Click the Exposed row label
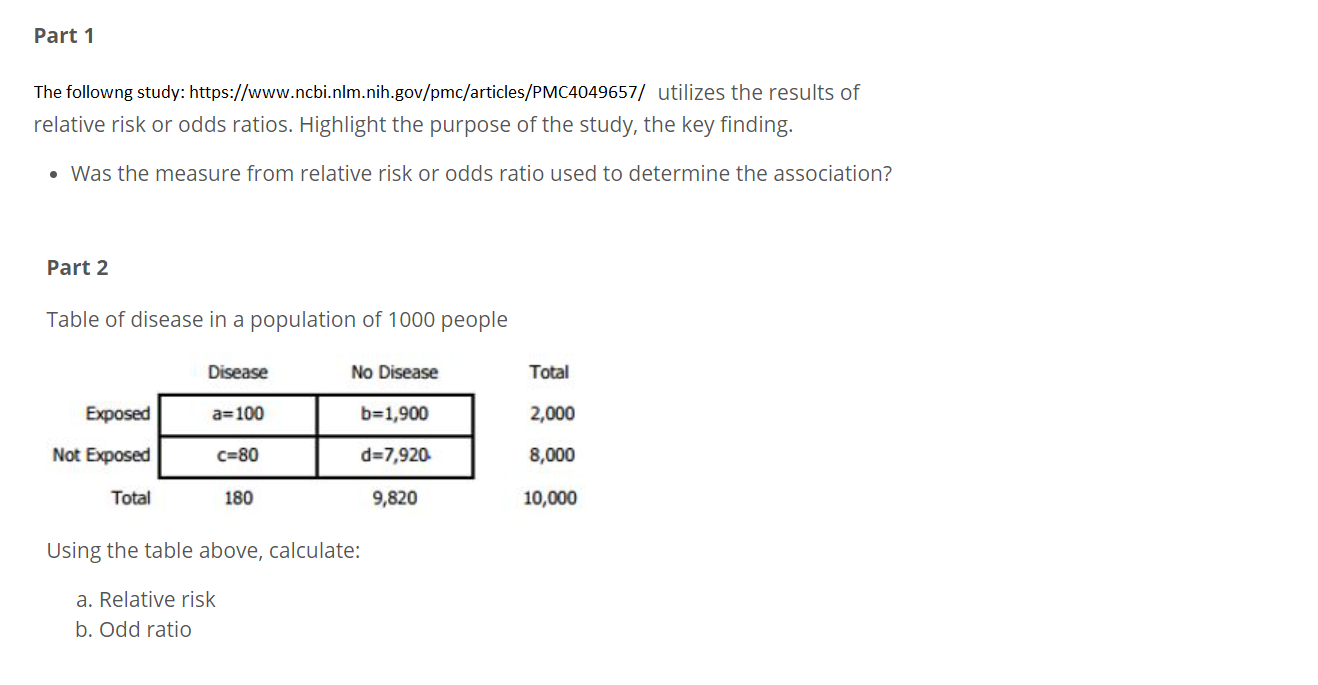Viewport: 1318px width, 685px height. pos(118,414)
